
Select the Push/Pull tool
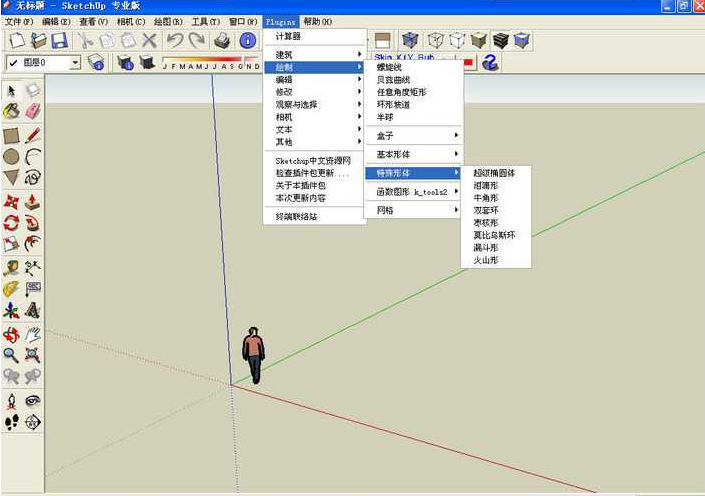33,200
